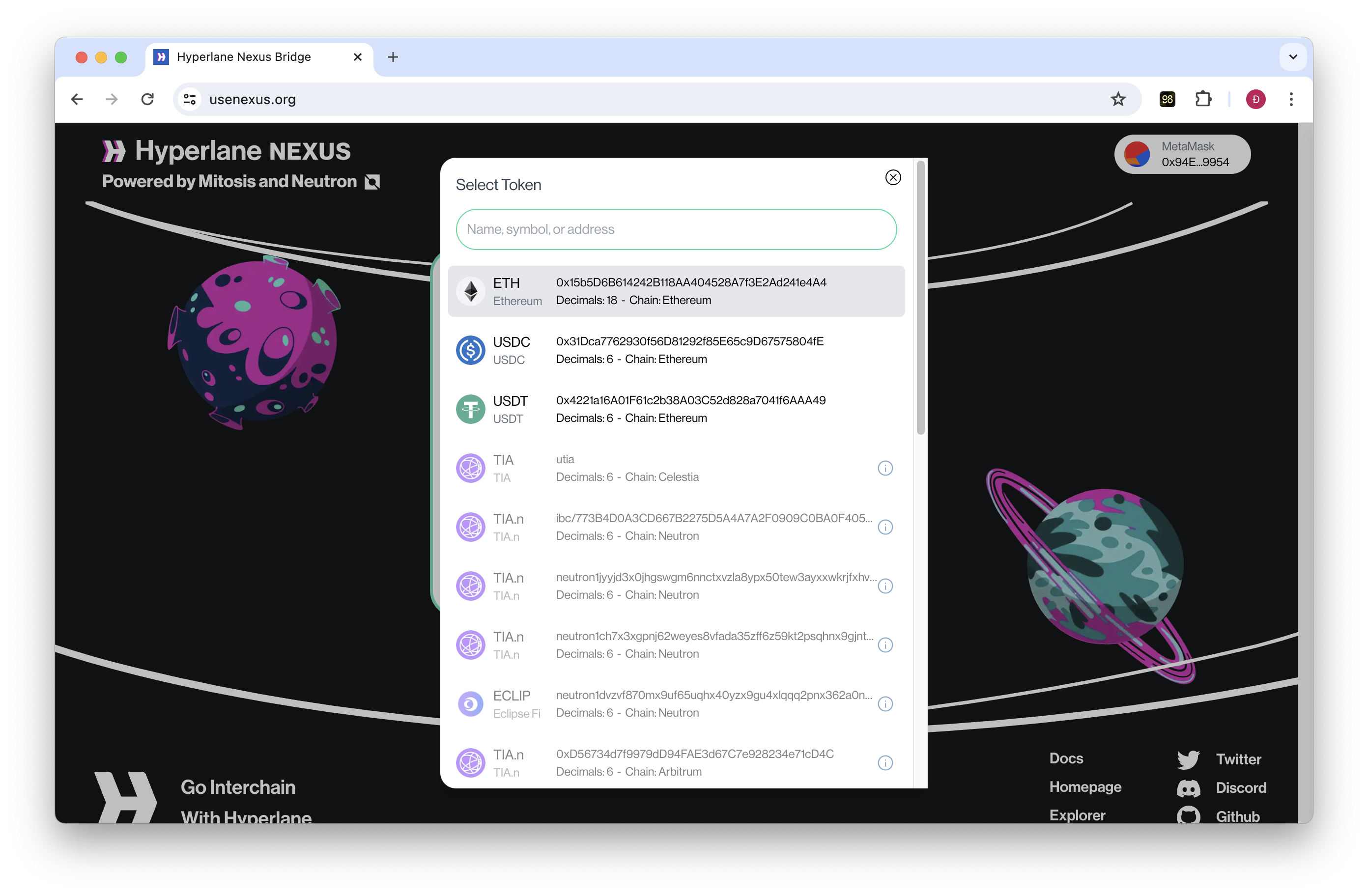The image size is (1368, 896).
Task: Click the Discord icon in footer
Action: [x=1188, y=788]
